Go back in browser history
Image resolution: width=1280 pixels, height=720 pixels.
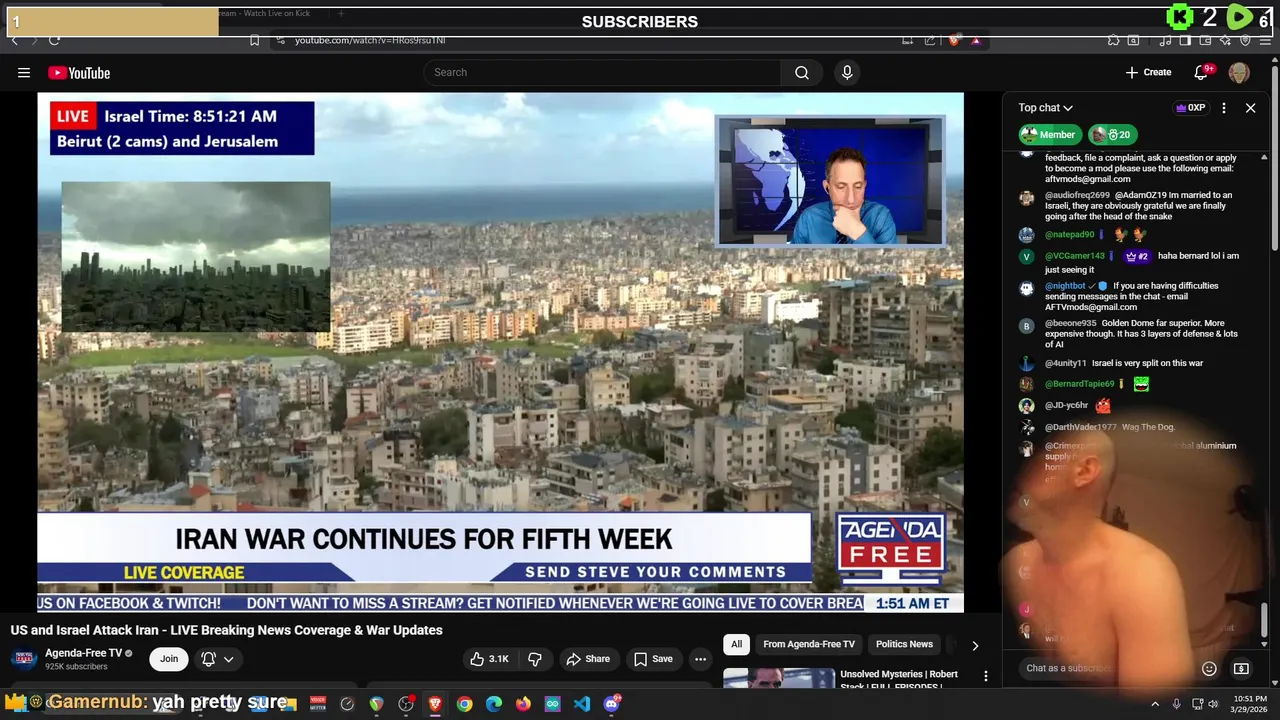(x=14, y=40)
